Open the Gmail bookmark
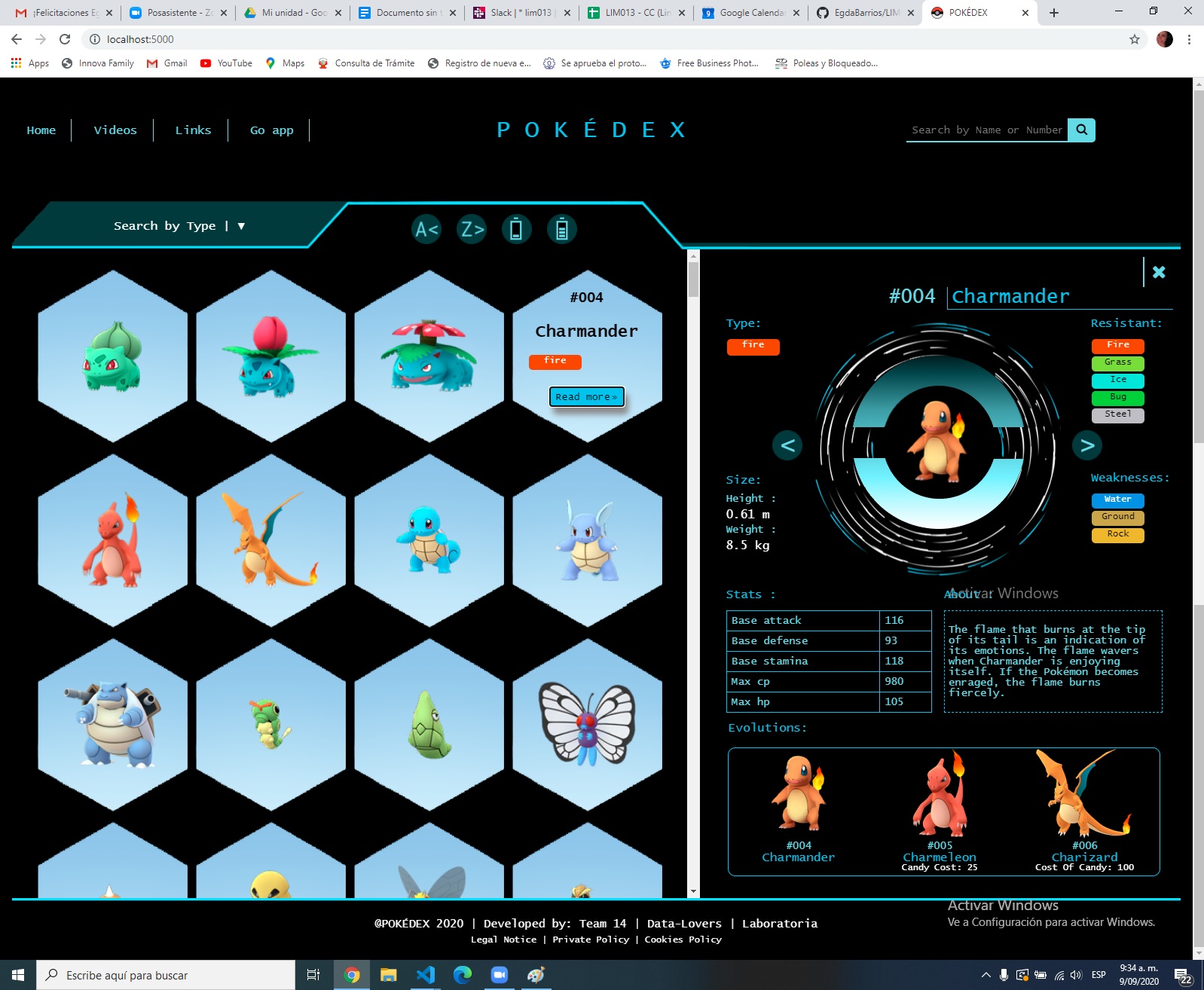The width and height of the screenshot is (1204, 990). click(167, 63)
